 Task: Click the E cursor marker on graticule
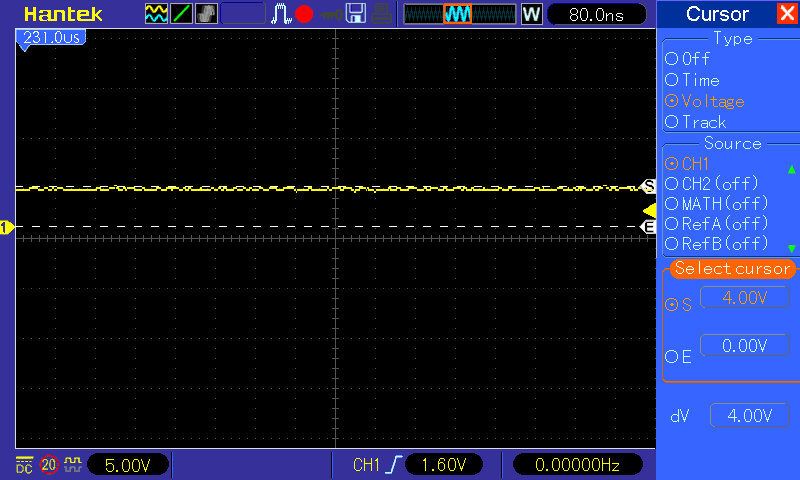648,227
